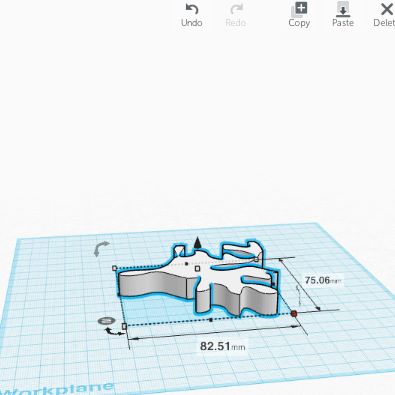The image size is (395, 395).
Task: Click the black cone lift handle above shape
Action: pos(198,243)
